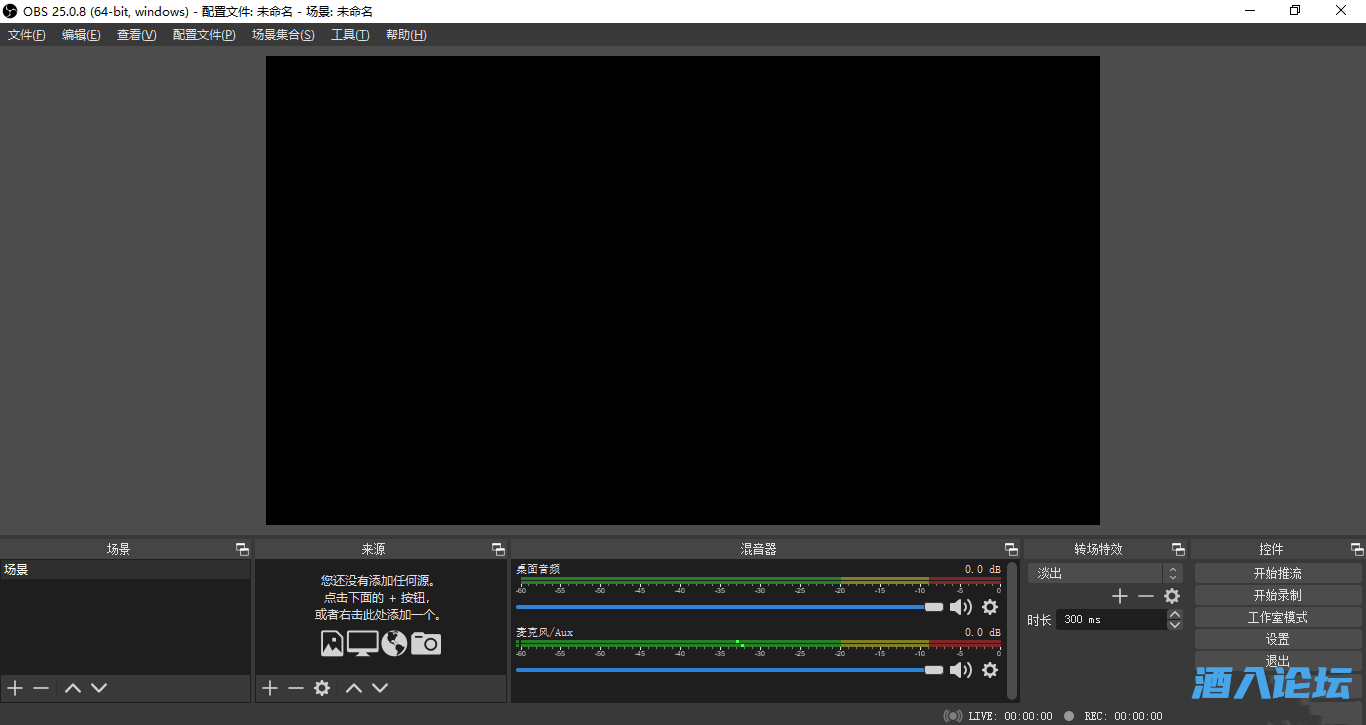Click the 桌面音频 channel label
Viewport: 1366px width, 725px height.
point(538,569)
